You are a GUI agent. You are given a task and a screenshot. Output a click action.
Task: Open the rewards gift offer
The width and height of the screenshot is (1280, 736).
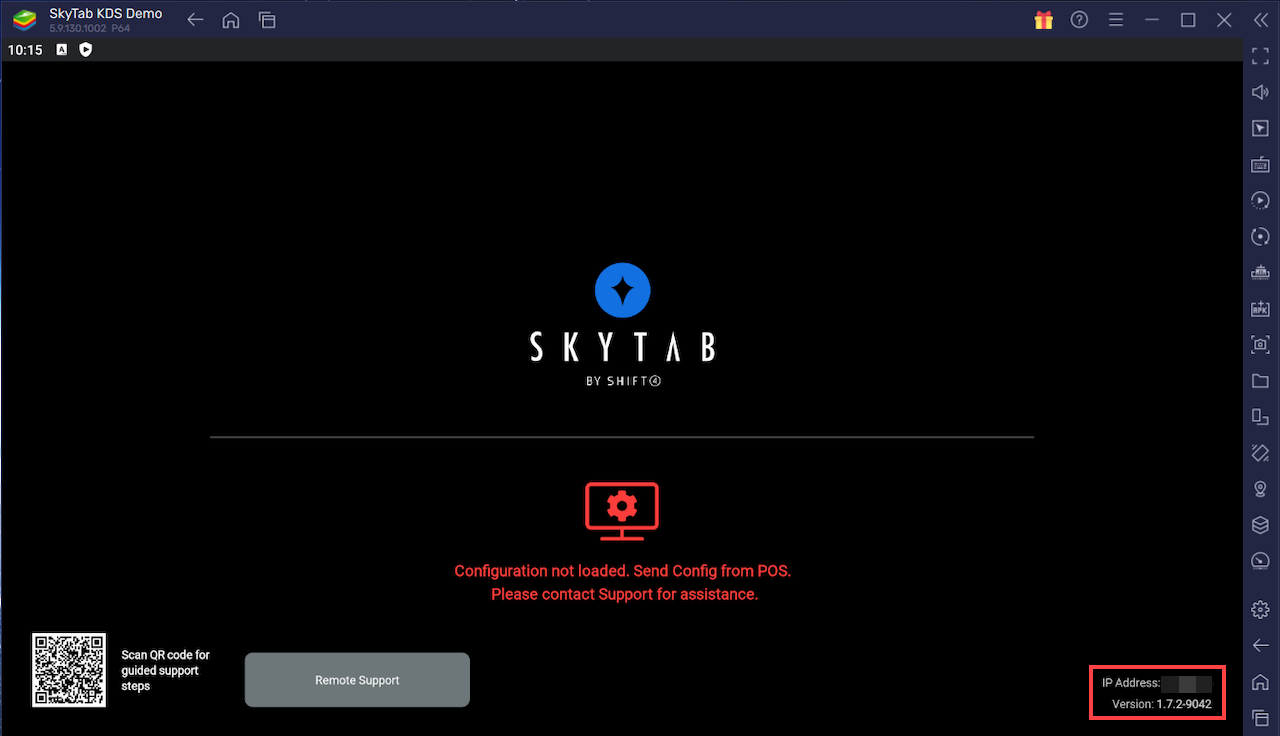click(x=1043, y=19)
